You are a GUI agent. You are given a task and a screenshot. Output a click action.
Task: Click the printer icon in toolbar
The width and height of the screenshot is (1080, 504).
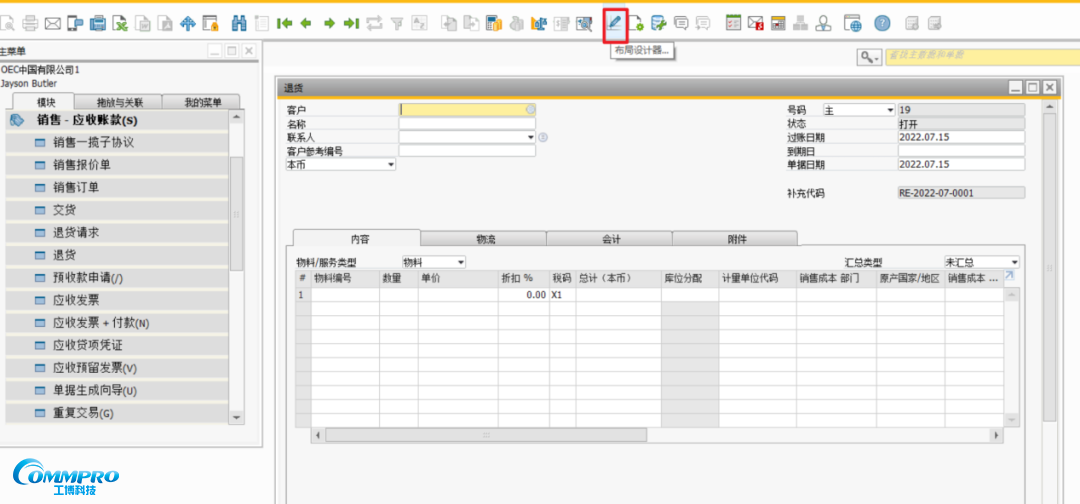pos(30,22)
